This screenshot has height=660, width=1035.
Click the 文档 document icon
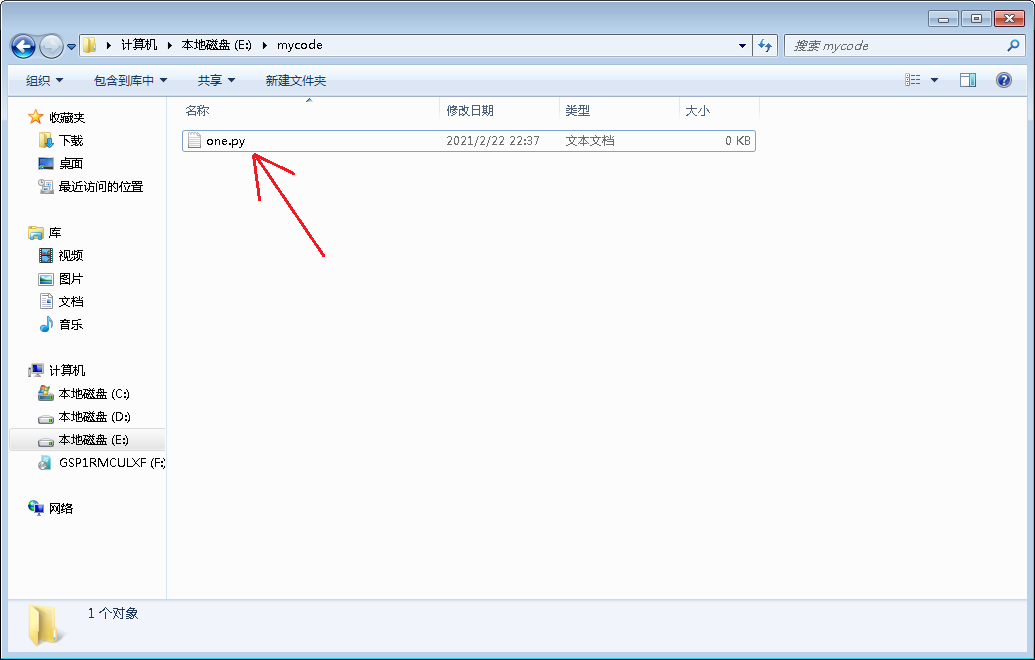pos(46,302)
